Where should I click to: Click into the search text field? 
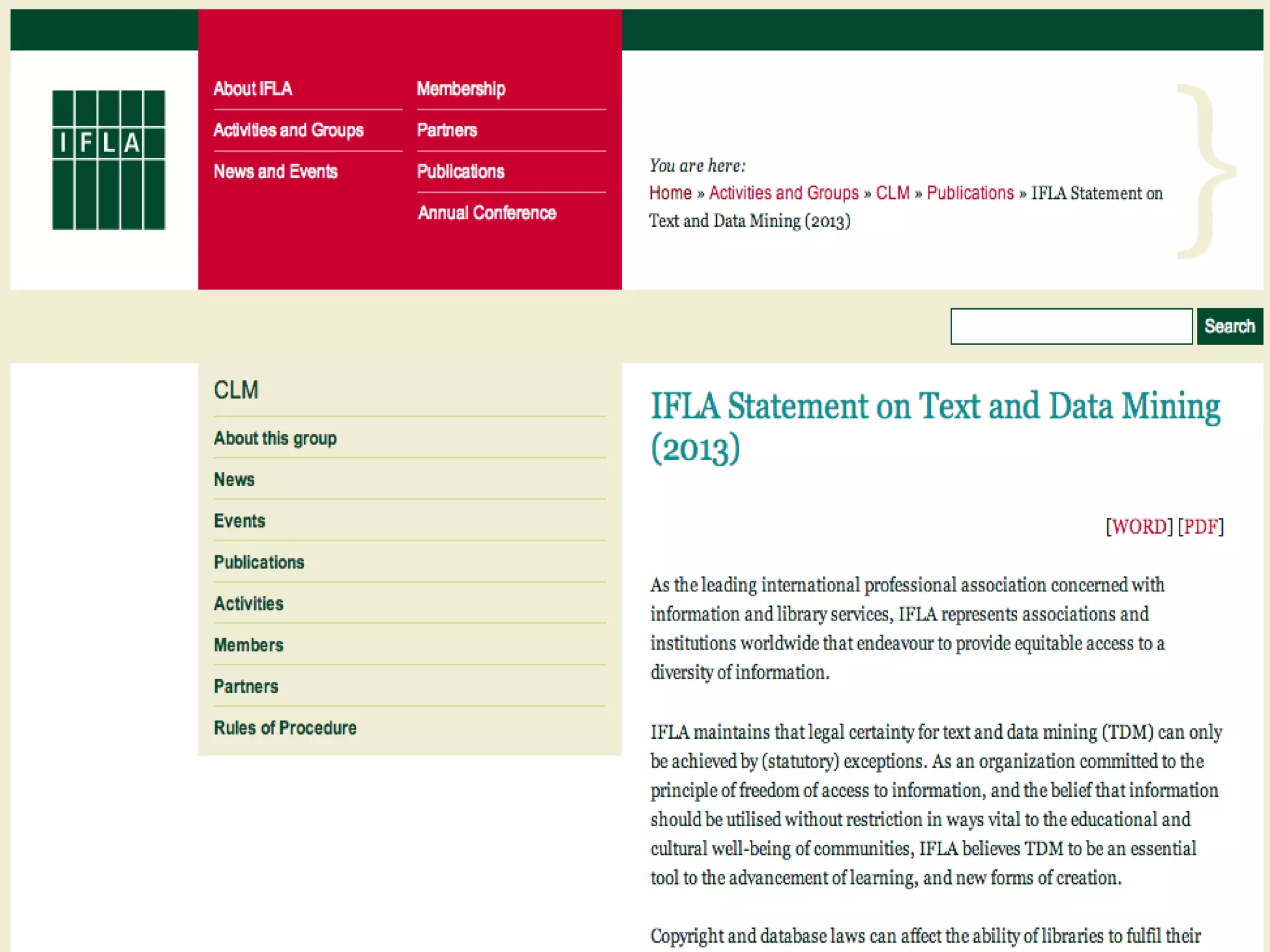click(x=1071, y=326)
